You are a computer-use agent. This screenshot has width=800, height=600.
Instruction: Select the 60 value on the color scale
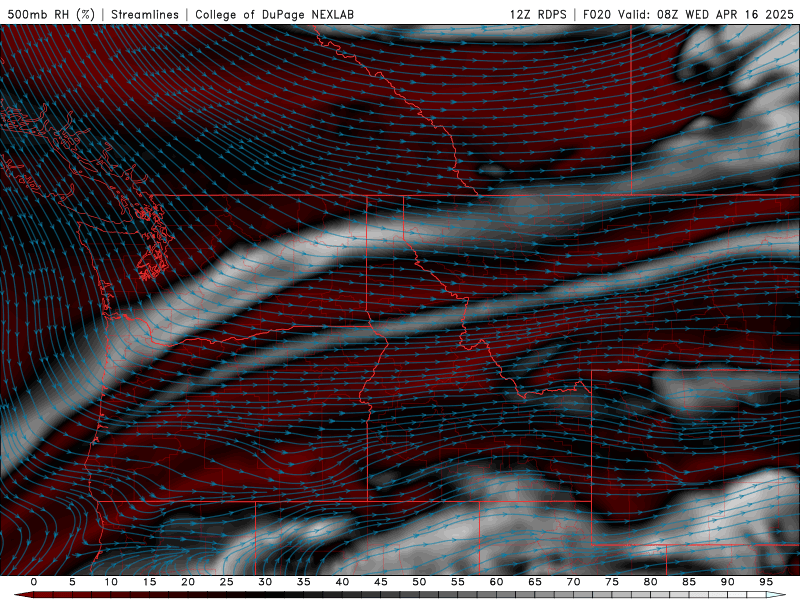(496, 582)
